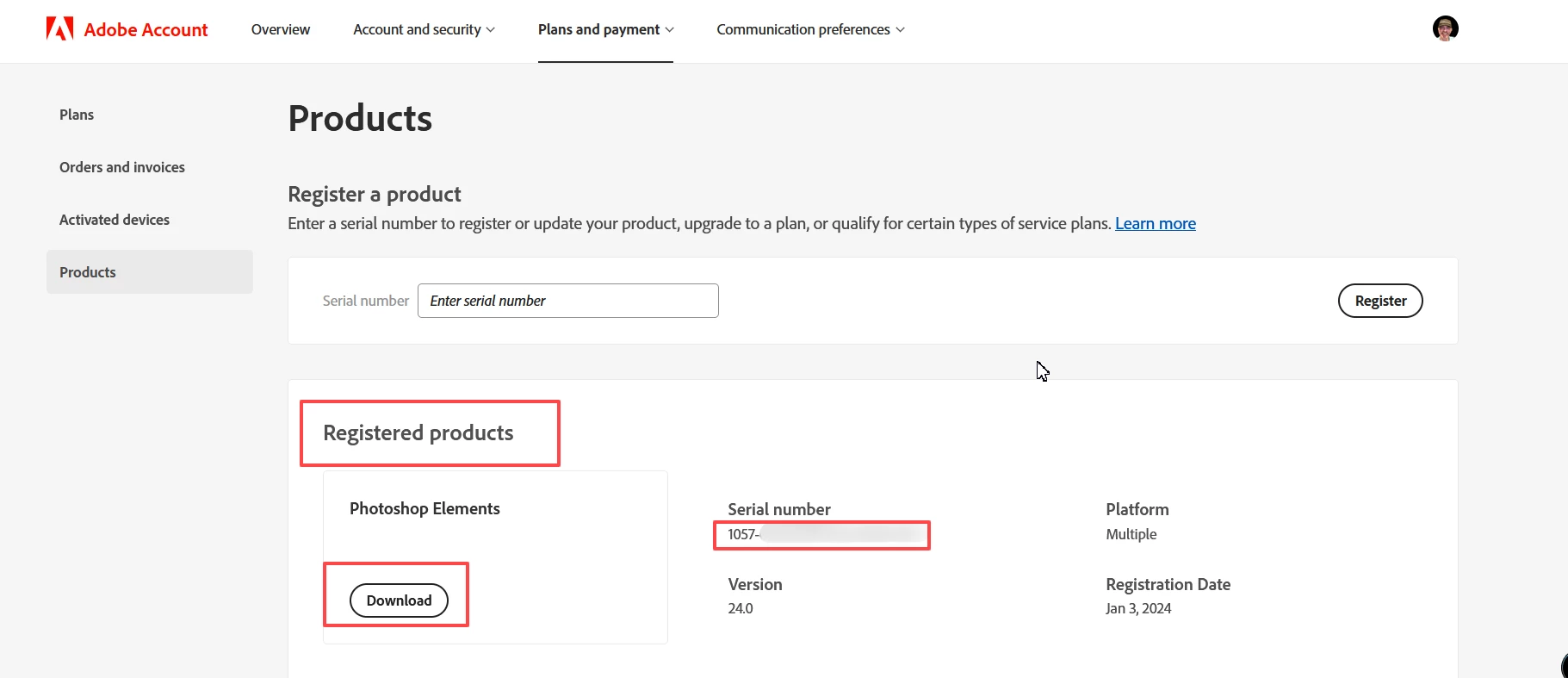Download Photoshop Elements
Image resolution: width=1568 pixels, height=678 pixels.
point(399,600)
